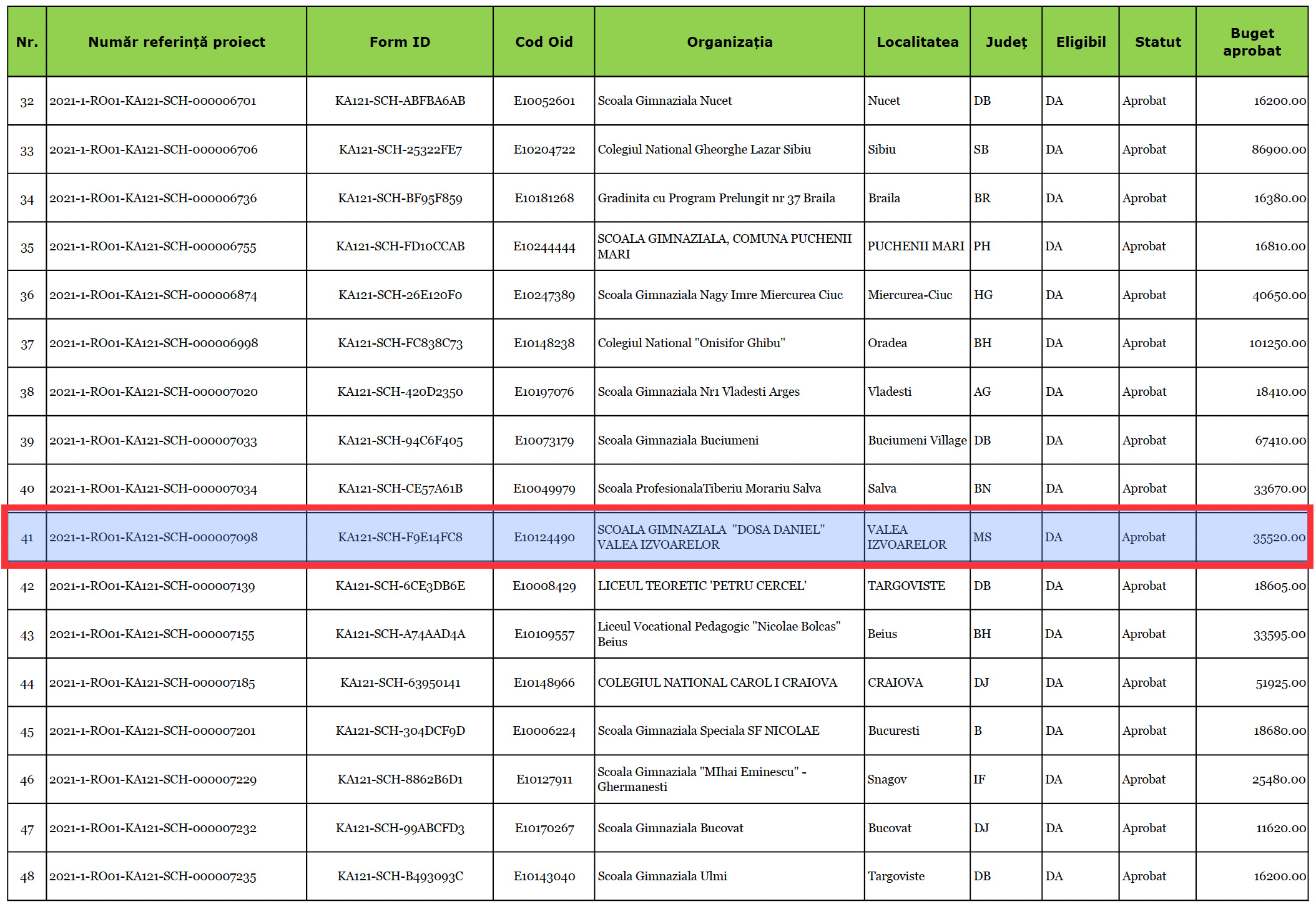Select row number 41 cell

[x=27, y=538]
